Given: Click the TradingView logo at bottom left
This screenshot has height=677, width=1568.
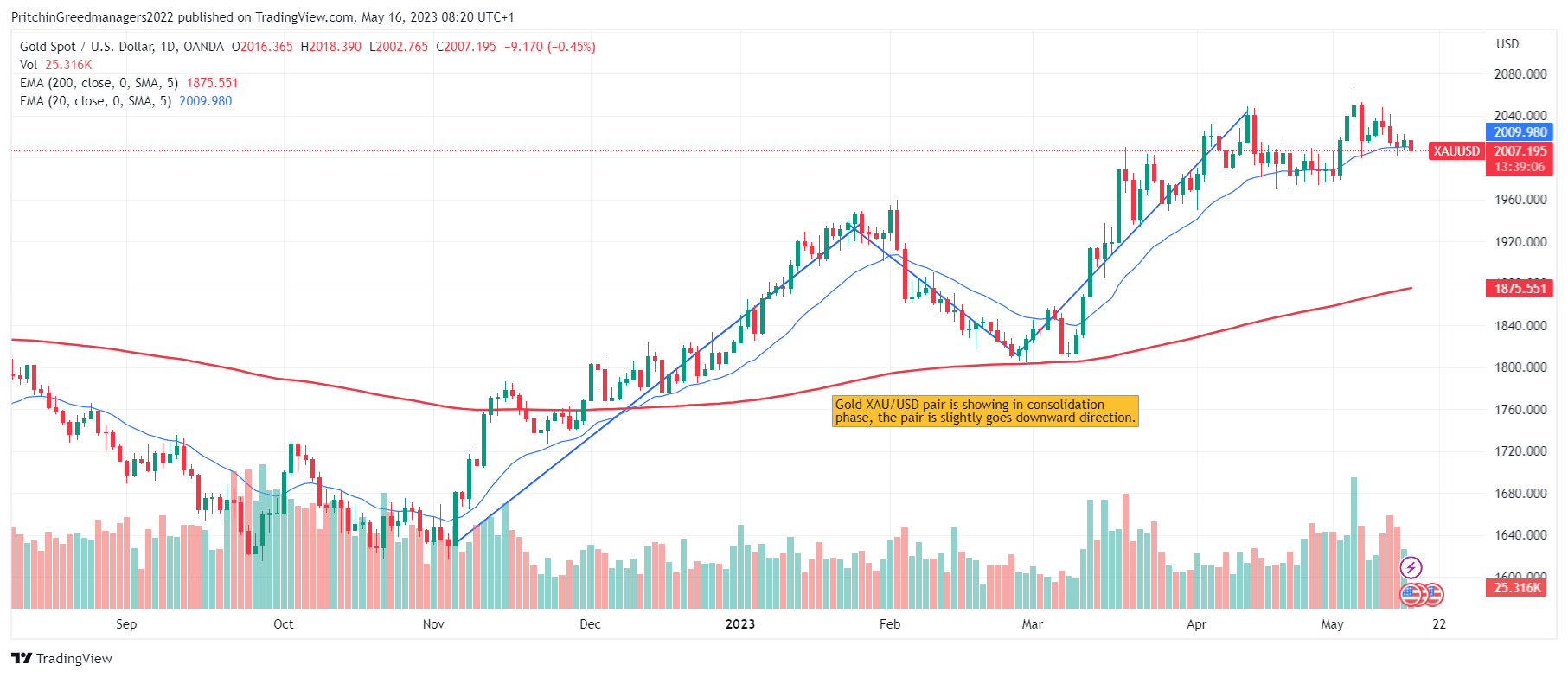Looking at the screenshot, I should [62, 658].
